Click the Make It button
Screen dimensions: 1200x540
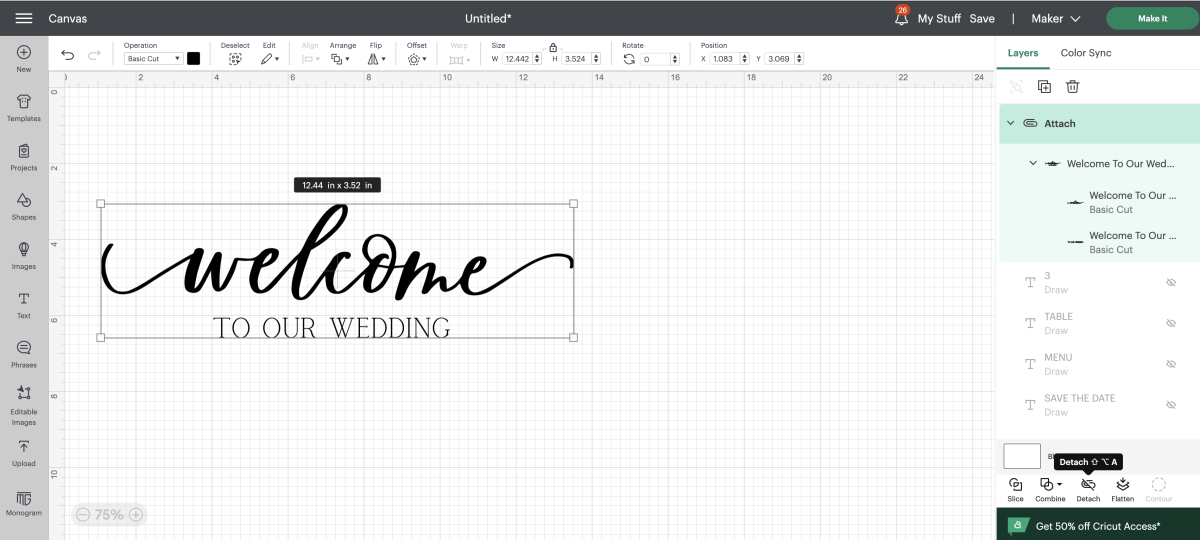[1152, 18]
